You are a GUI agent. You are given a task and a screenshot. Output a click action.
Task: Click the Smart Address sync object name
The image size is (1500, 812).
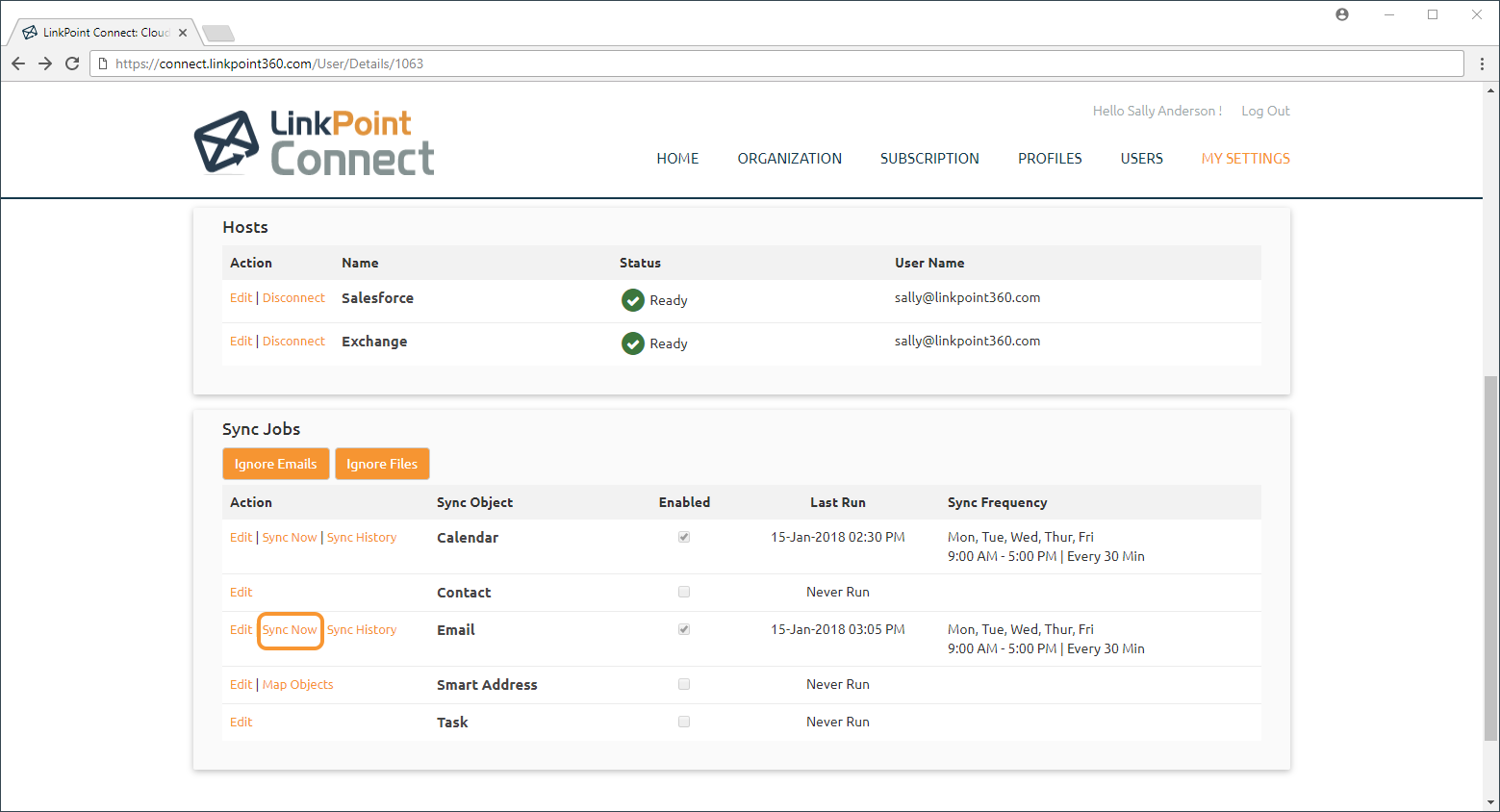point(487,685)
